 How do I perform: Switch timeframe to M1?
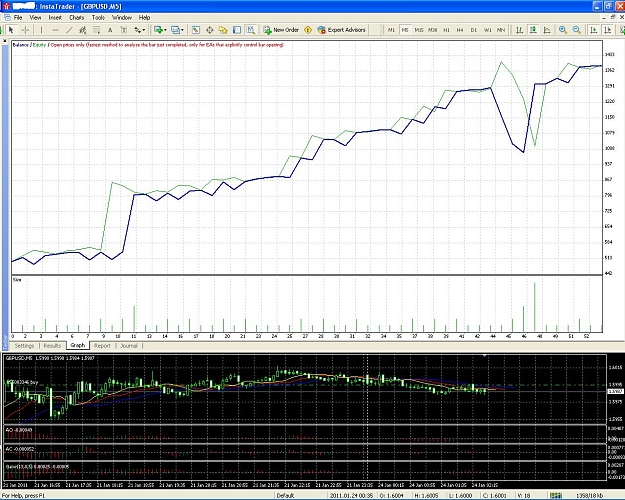(391, 30)
